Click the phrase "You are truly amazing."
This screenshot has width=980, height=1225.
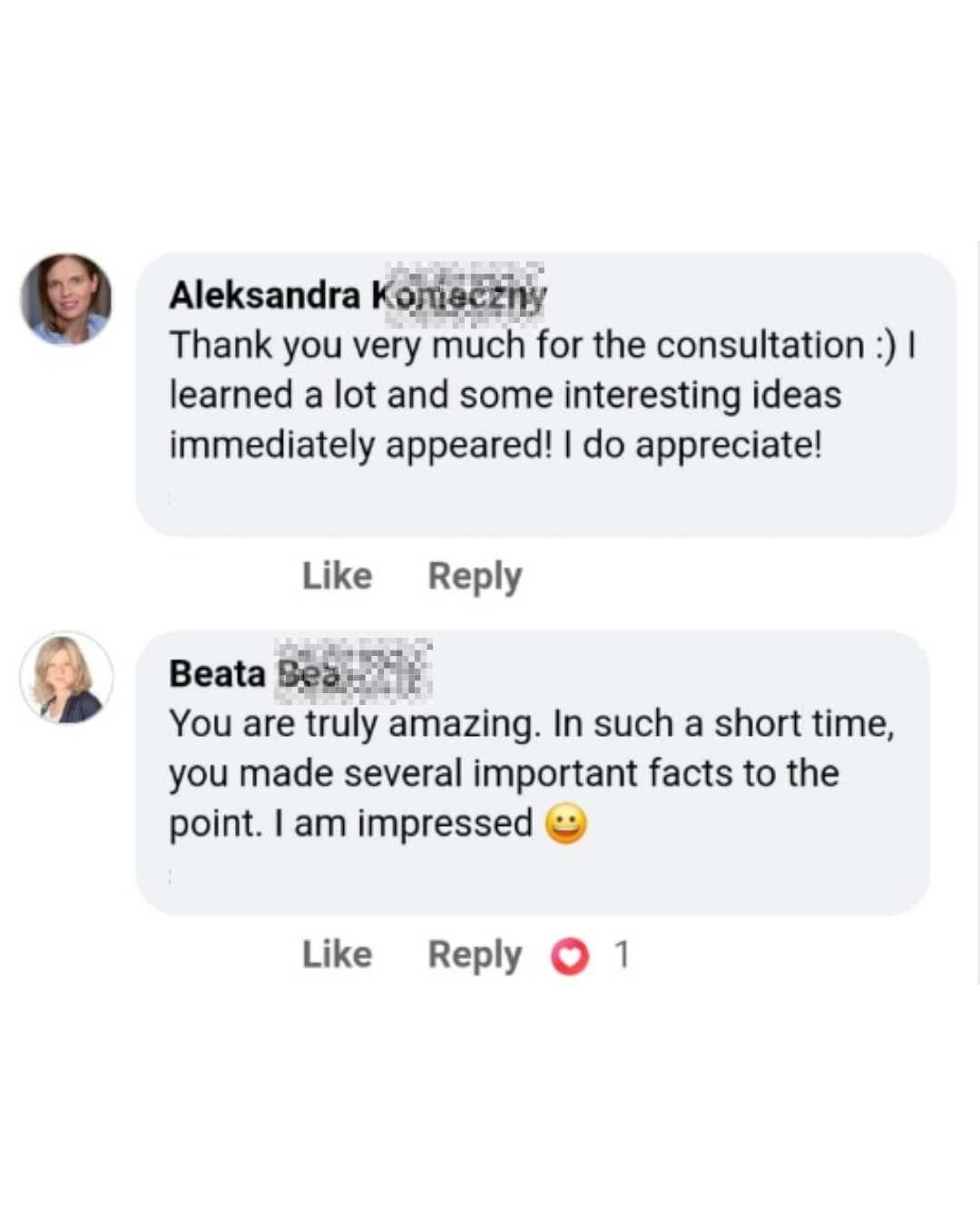pyautogui.click(x=355, y=724)
